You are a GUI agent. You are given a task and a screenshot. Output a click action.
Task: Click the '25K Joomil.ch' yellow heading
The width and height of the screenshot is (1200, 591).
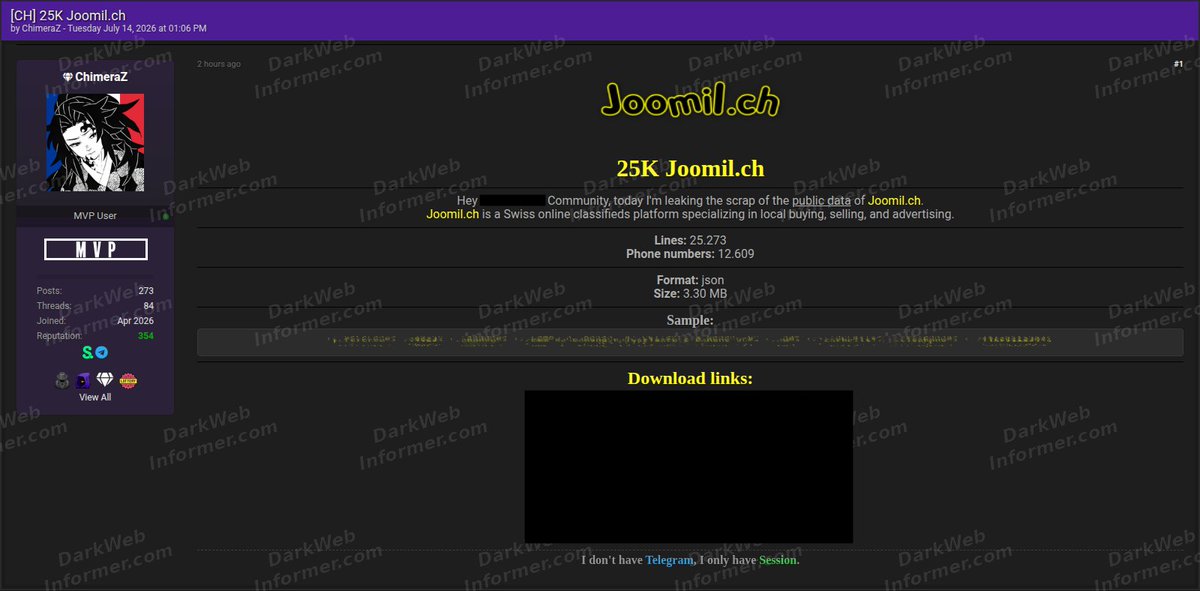690,168
